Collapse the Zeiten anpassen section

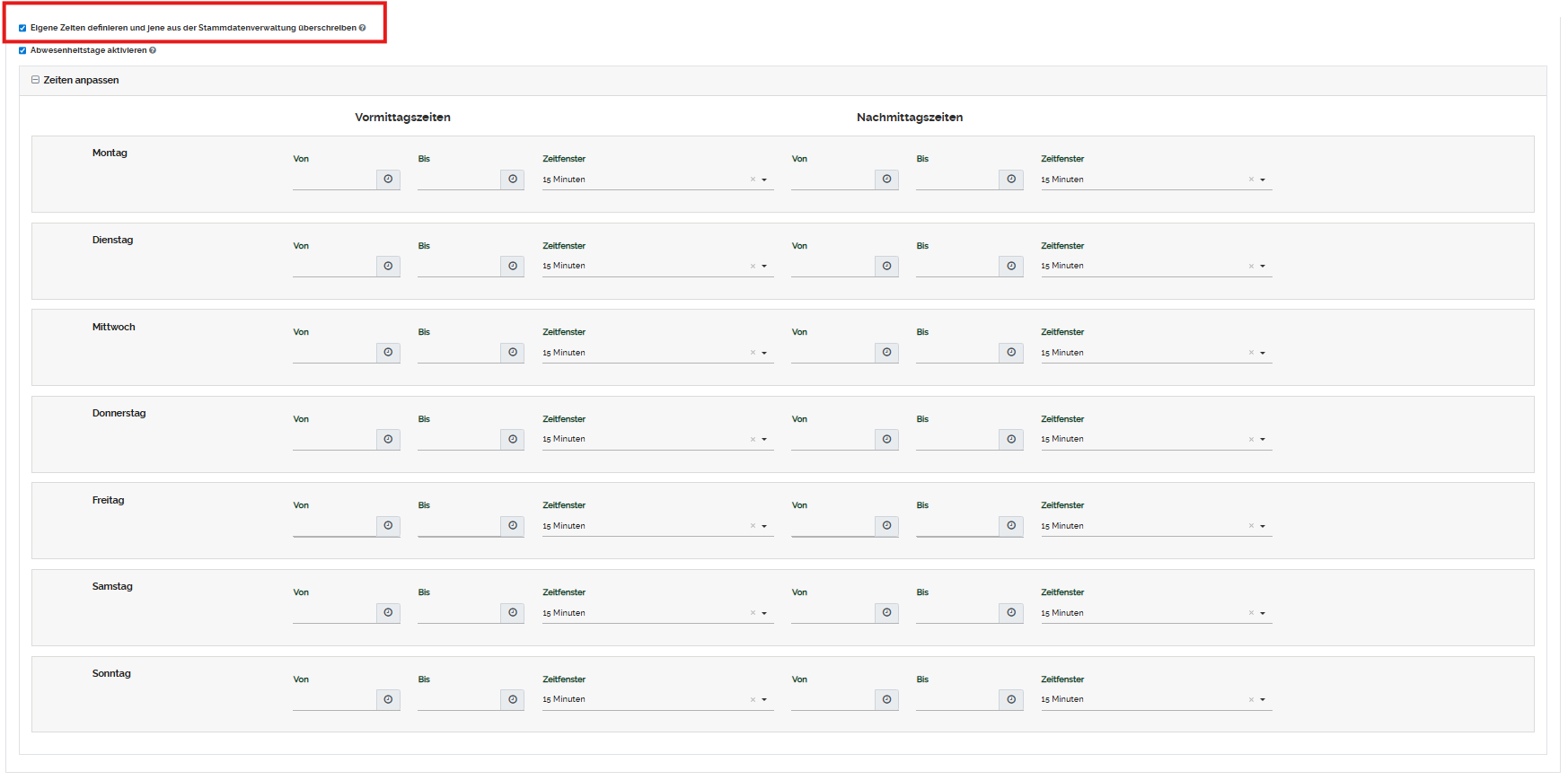coord(36,80)
